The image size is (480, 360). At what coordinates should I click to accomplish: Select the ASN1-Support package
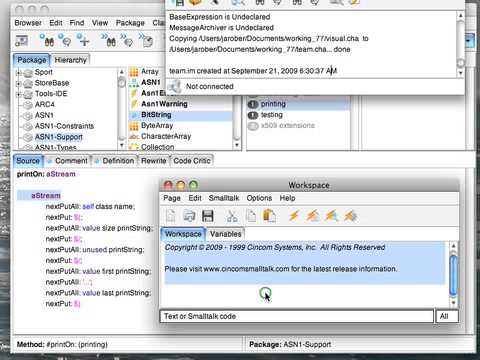pos(59,137)
